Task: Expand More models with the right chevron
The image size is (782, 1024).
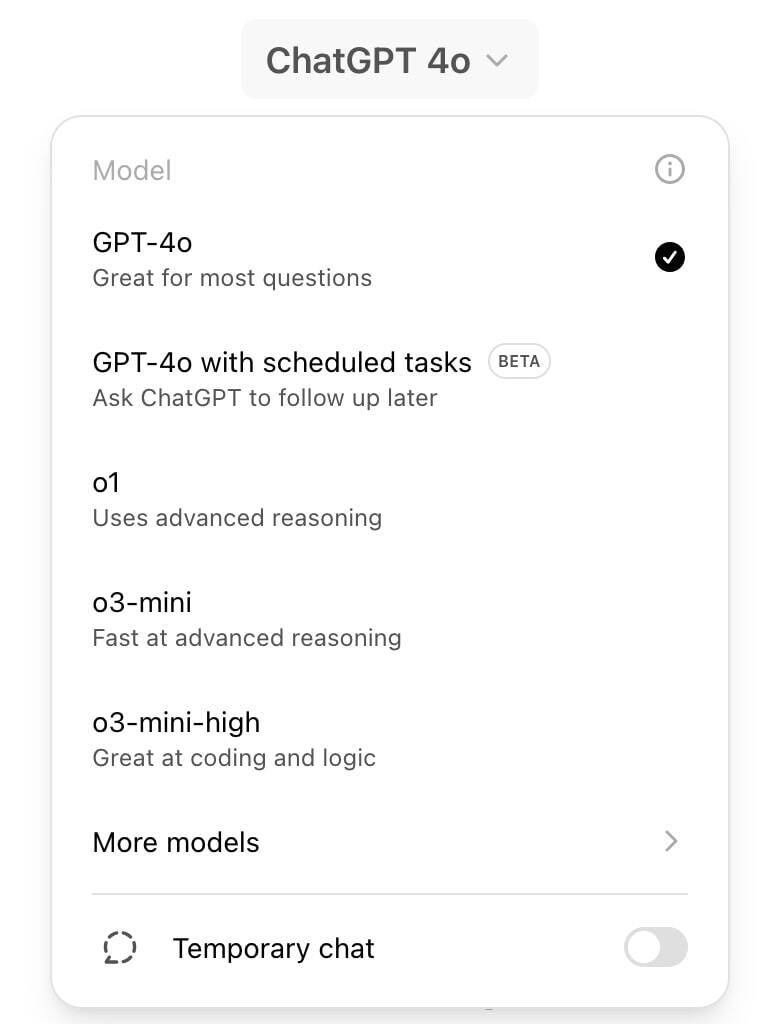Action: tap(671, 842)
